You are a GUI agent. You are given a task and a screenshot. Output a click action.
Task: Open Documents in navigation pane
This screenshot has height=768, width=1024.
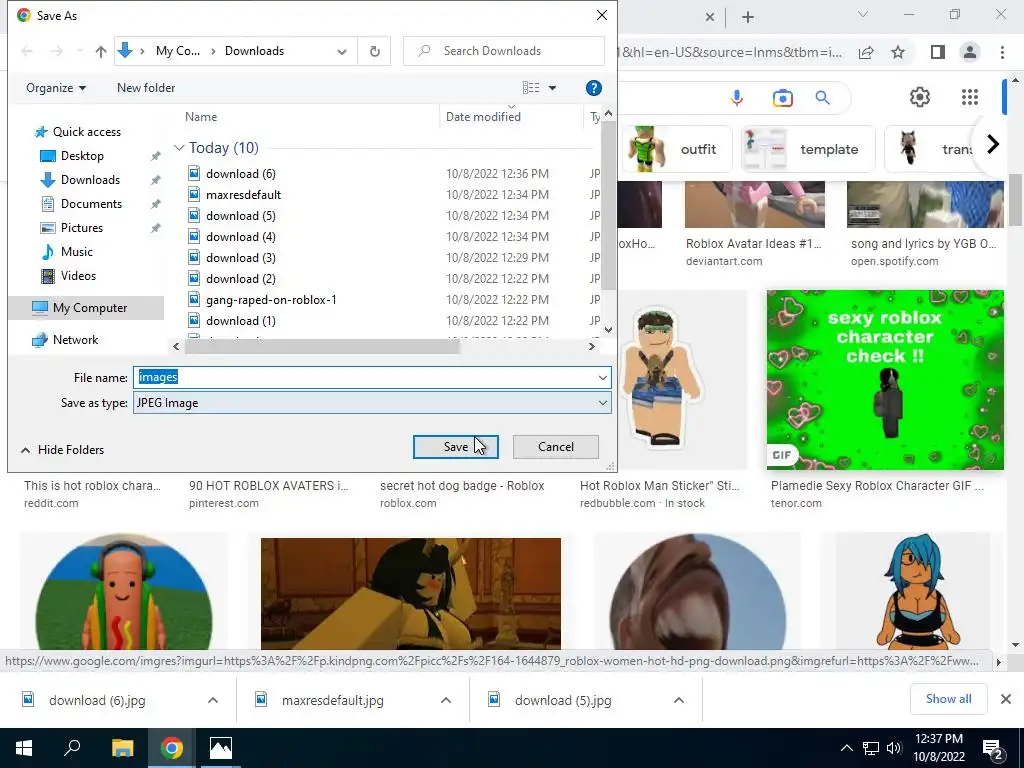point(91,204)
